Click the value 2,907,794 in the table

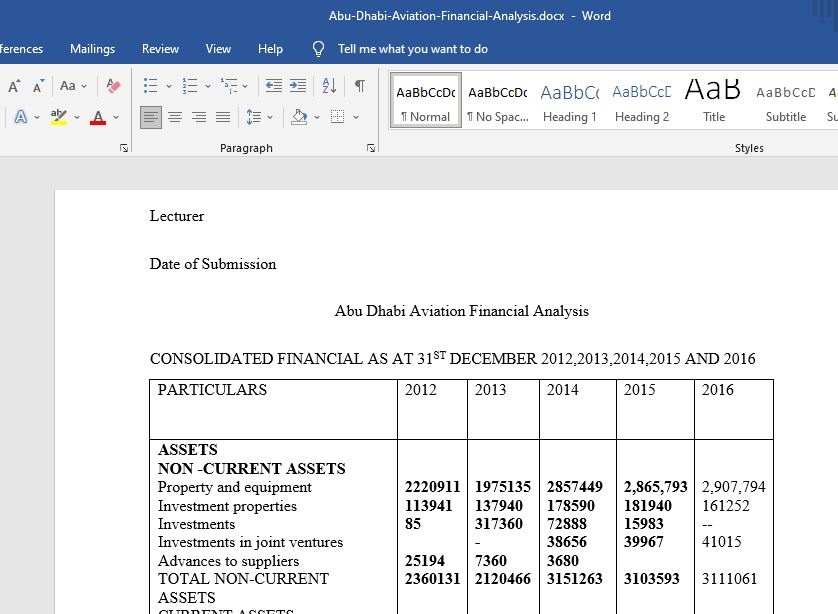coord(734,487)
